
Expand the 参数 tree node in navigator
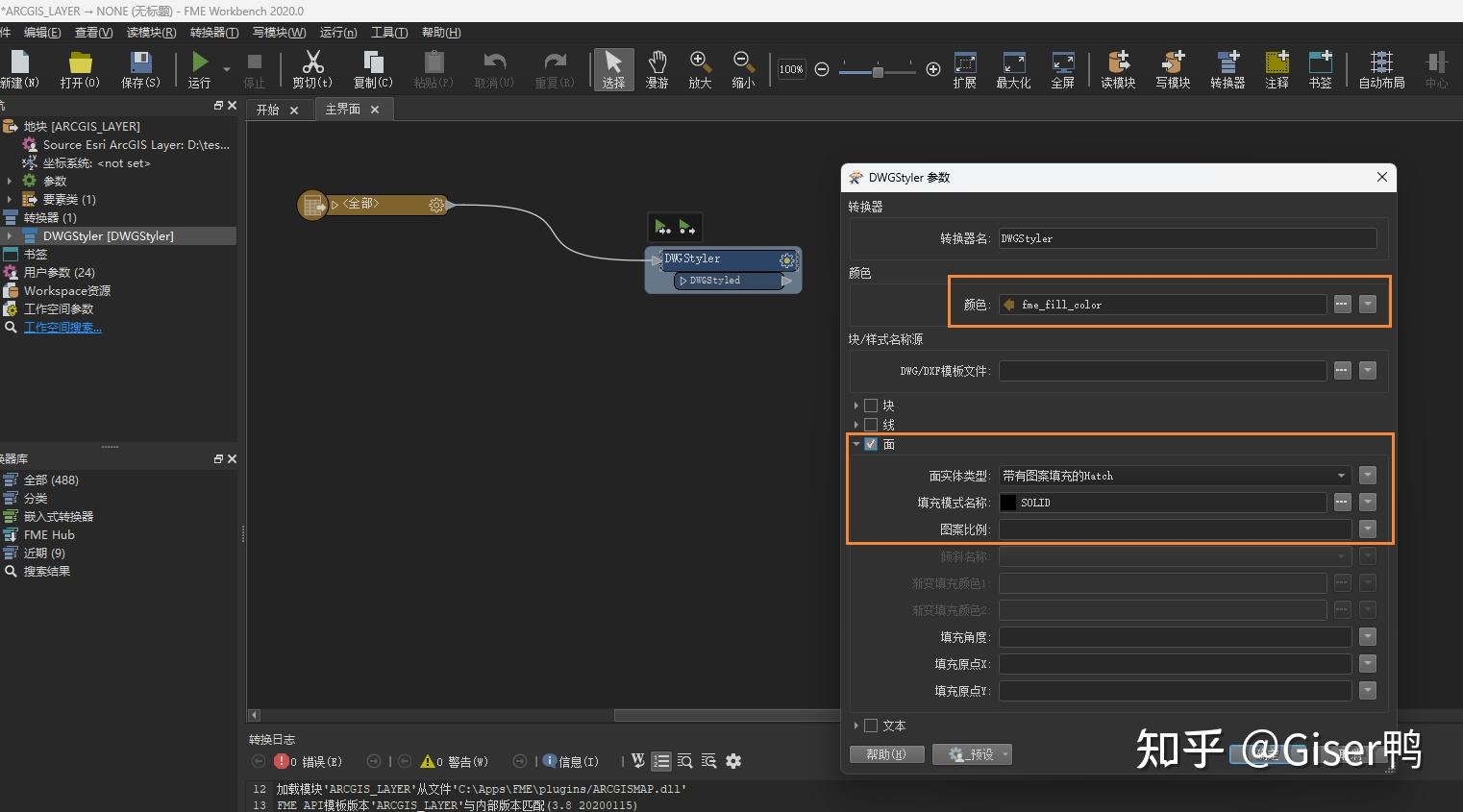click(10, 181)
